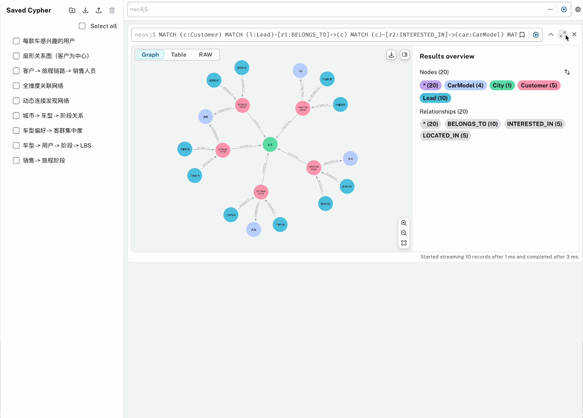Click the upload saved Cypher icon

(x=99, y=10)
